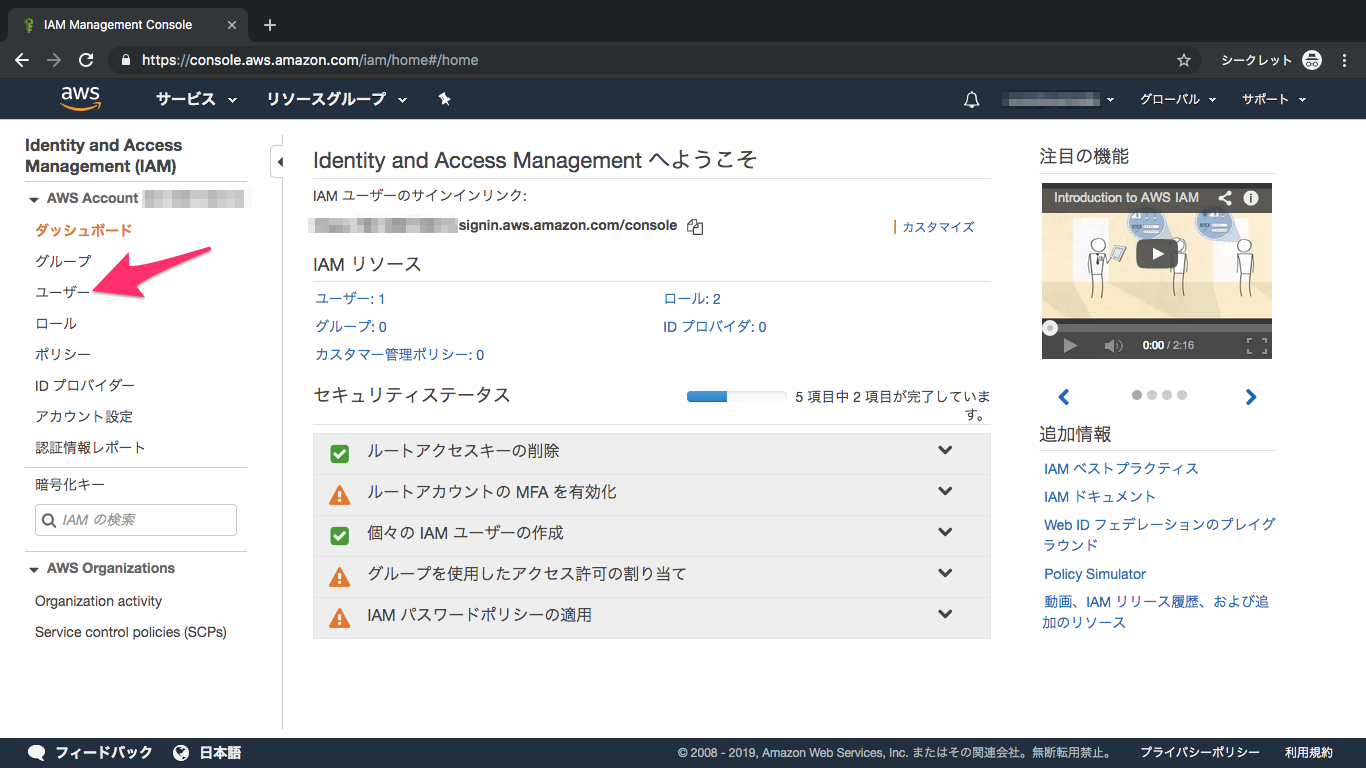The width and height of the screenshot is (1366, 768).
Task: Bookmark this page with star icon
Action: click(x=1184, y=60)
